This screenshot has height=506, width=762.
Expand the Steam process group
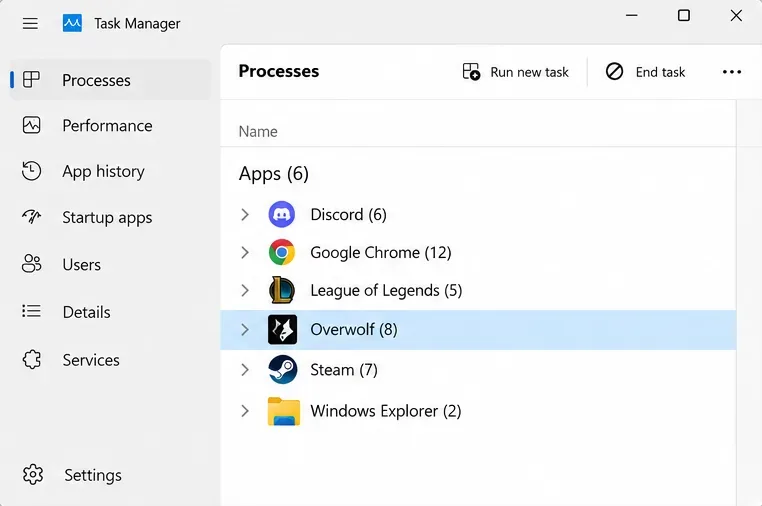[245, 369]
